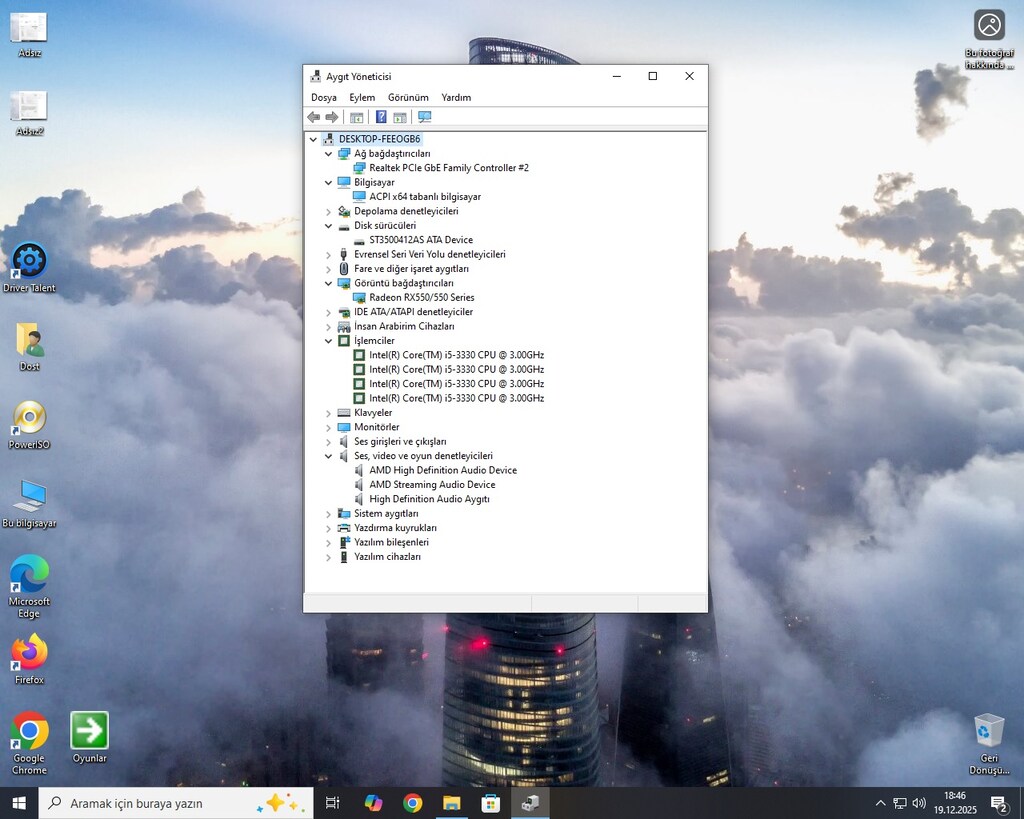
Task: Select ST3500412AS ATA Device
Action: [x=421, y=240]
